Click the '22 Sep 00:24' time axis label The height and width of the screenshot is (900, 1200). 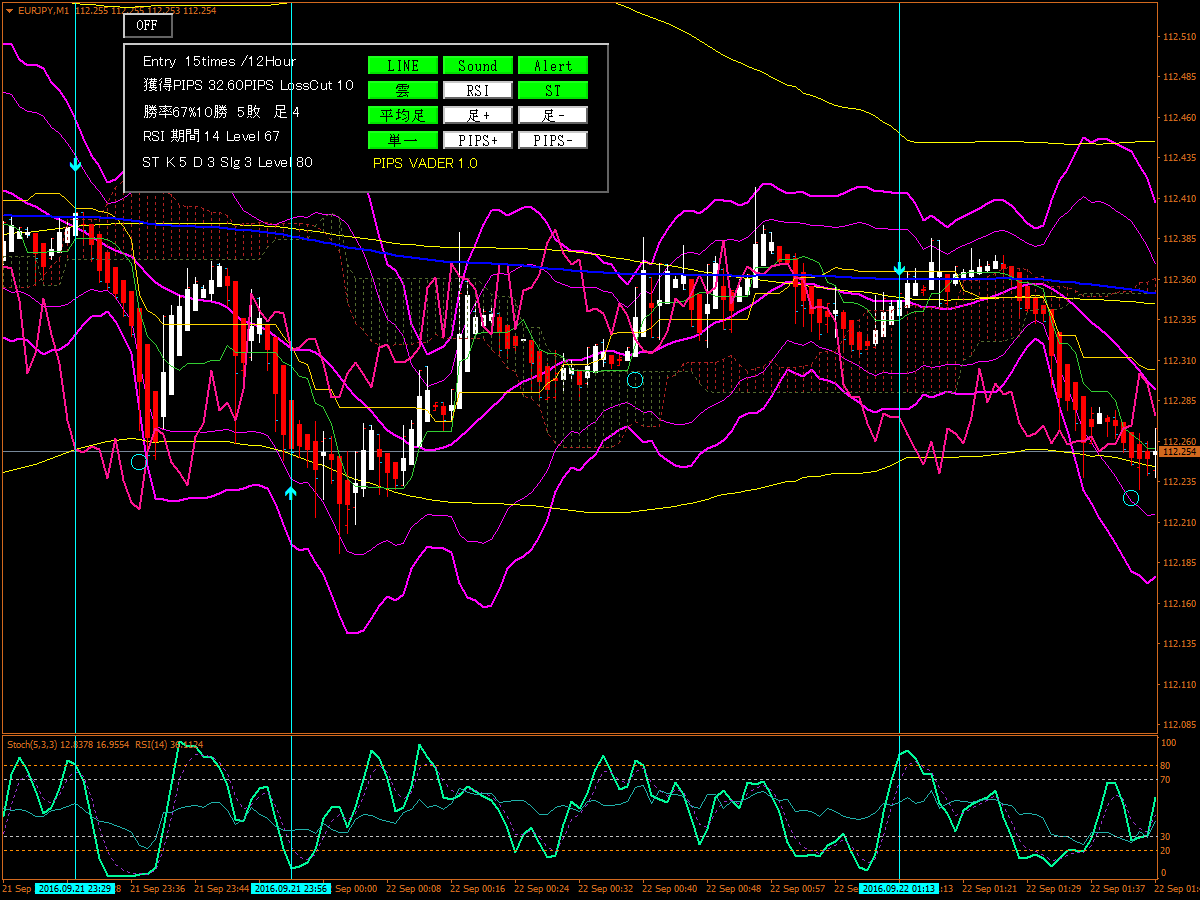(542, 888)
